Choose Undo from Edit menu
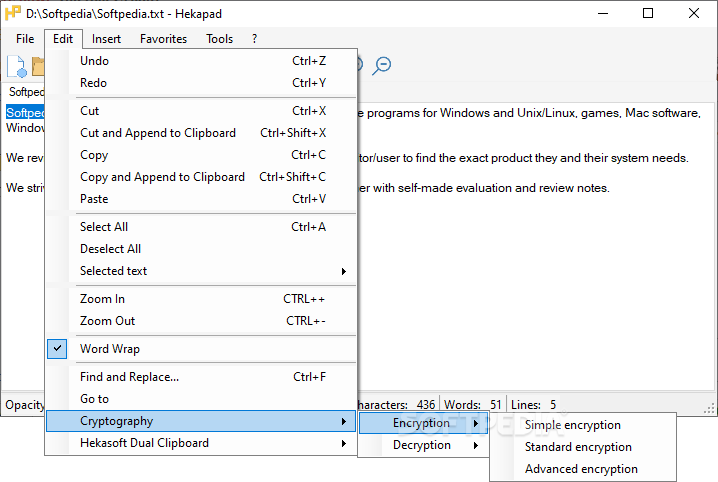Screen dimensions: 718x482 [x=201, y=61]
